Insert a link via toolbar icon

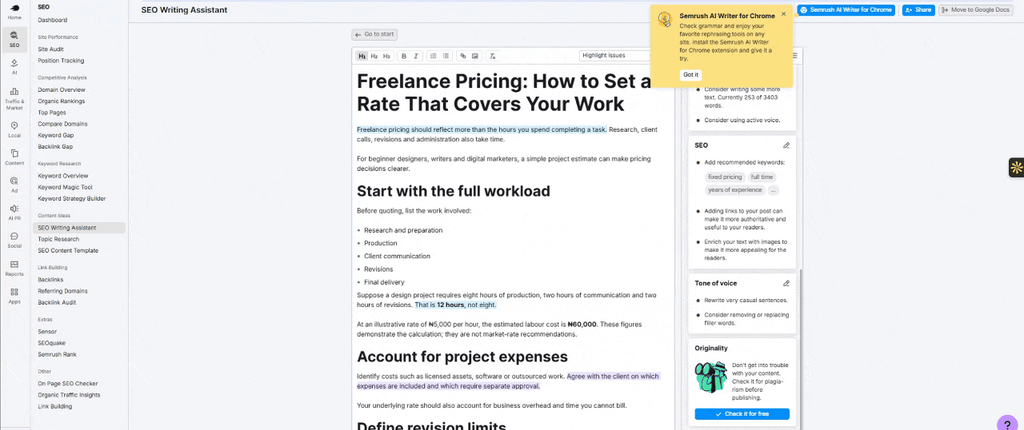[x=463, y=56]
